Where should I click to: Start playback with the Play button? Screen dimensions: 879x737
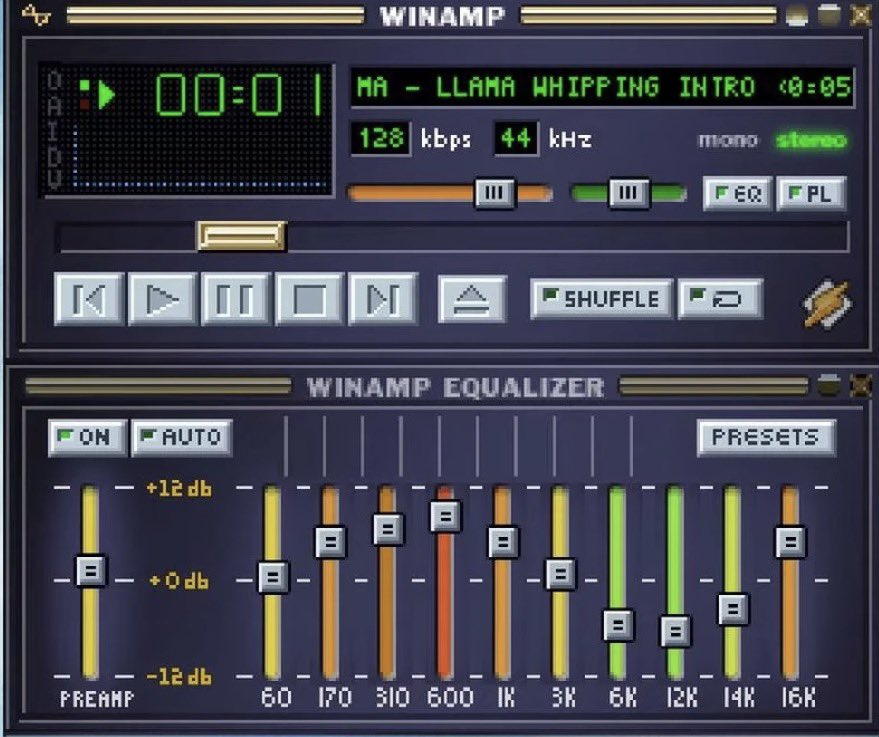(x=163, y=299)
